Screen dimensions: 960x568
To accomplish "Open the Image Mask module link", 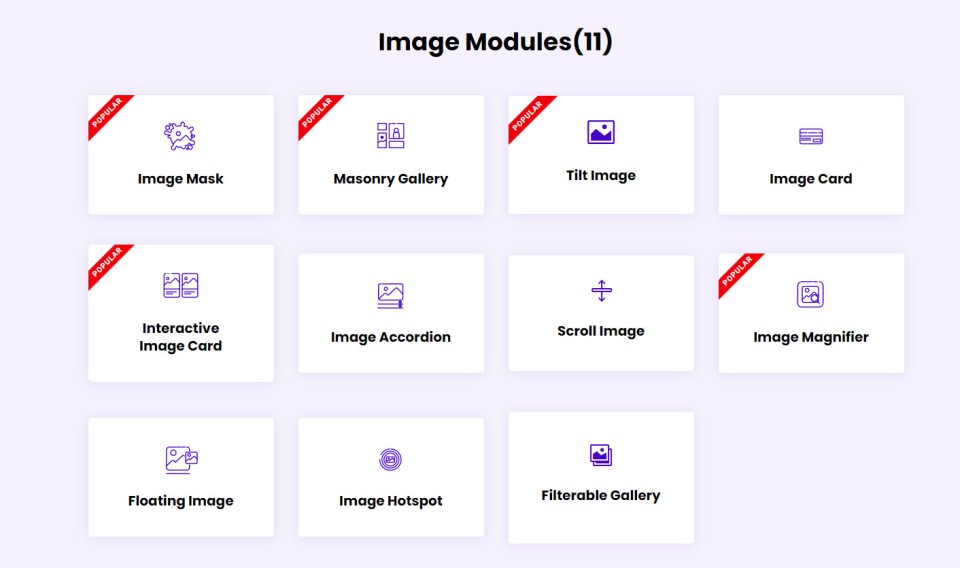I will pyautogui.click(x=181, y=179).
